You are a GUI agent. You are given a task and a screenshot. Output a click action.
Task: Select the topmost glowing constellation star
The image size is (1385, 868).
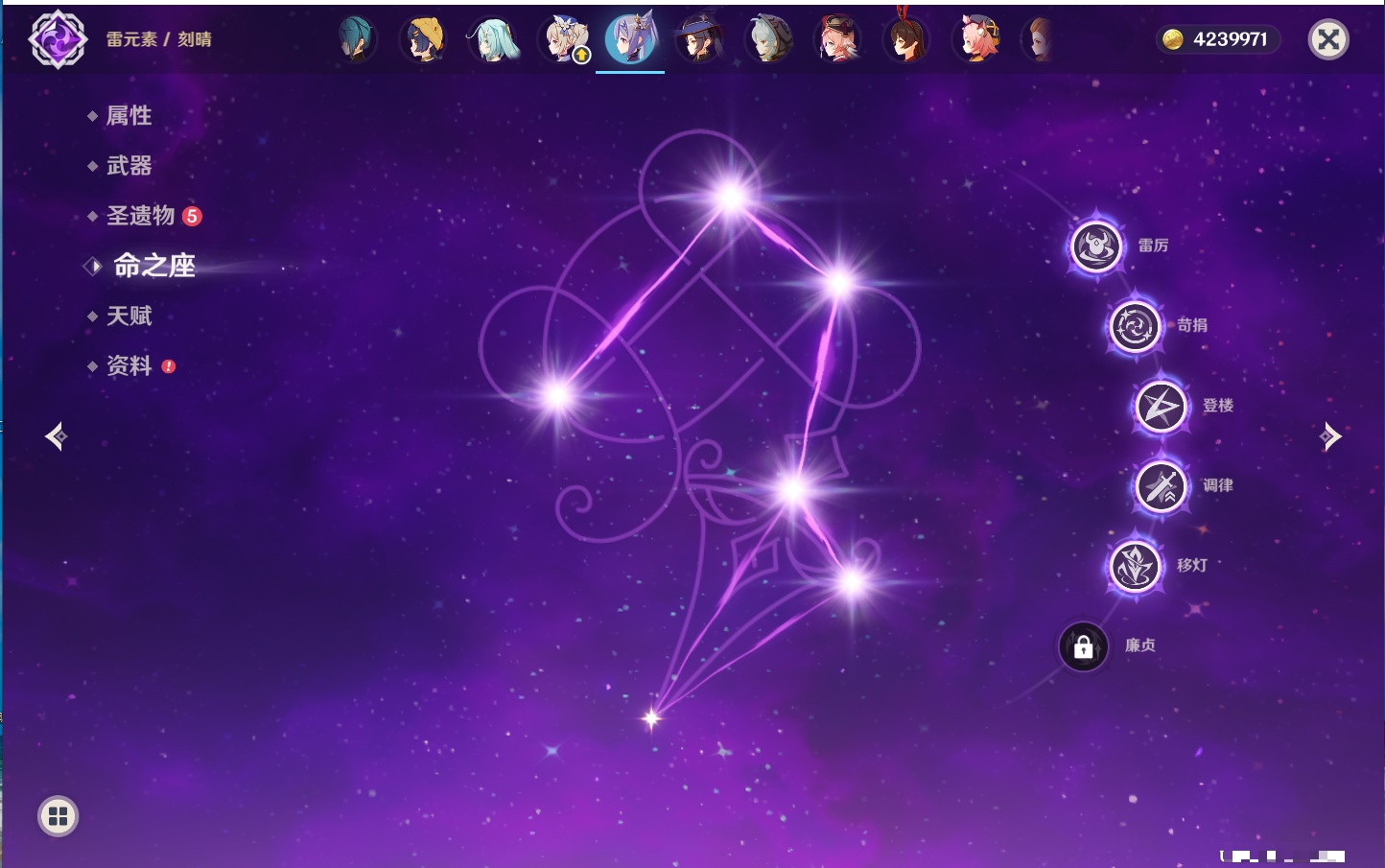pyautogui.click(x=731, y=198)
